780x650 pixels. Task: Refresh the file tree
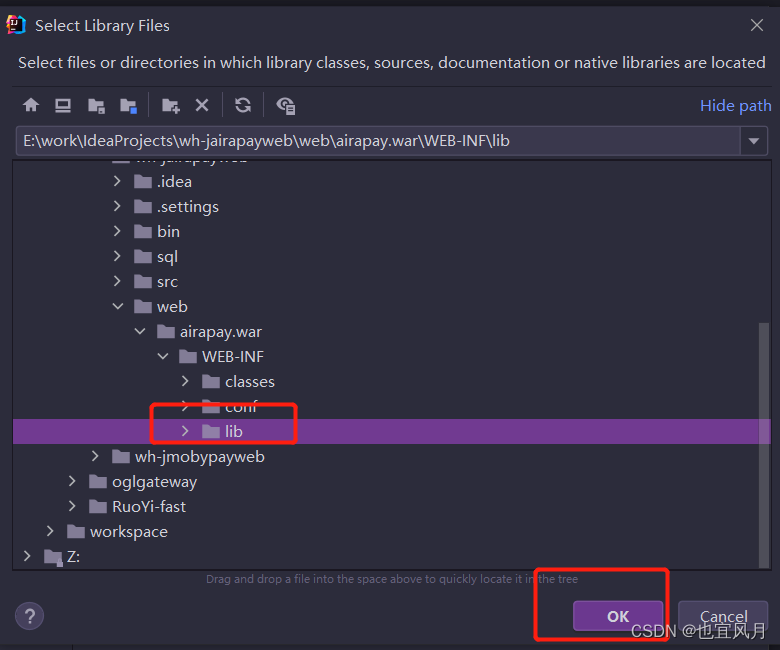tap(243, 105)
